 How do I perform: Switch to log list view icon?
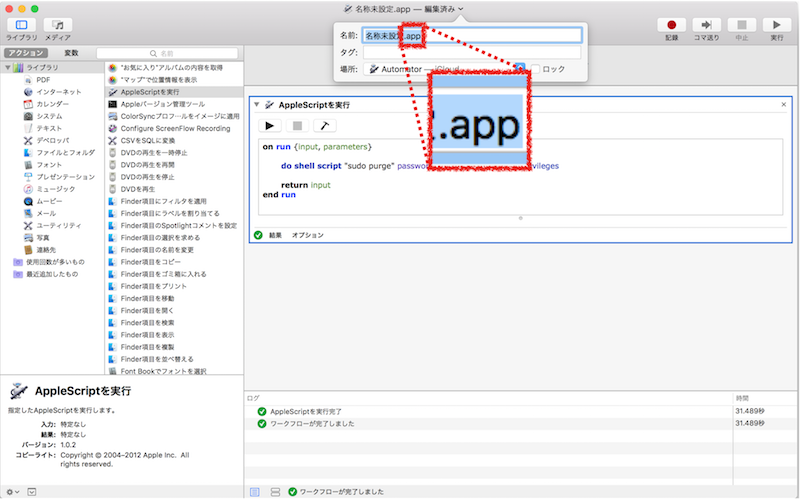[x=255, y=492]
